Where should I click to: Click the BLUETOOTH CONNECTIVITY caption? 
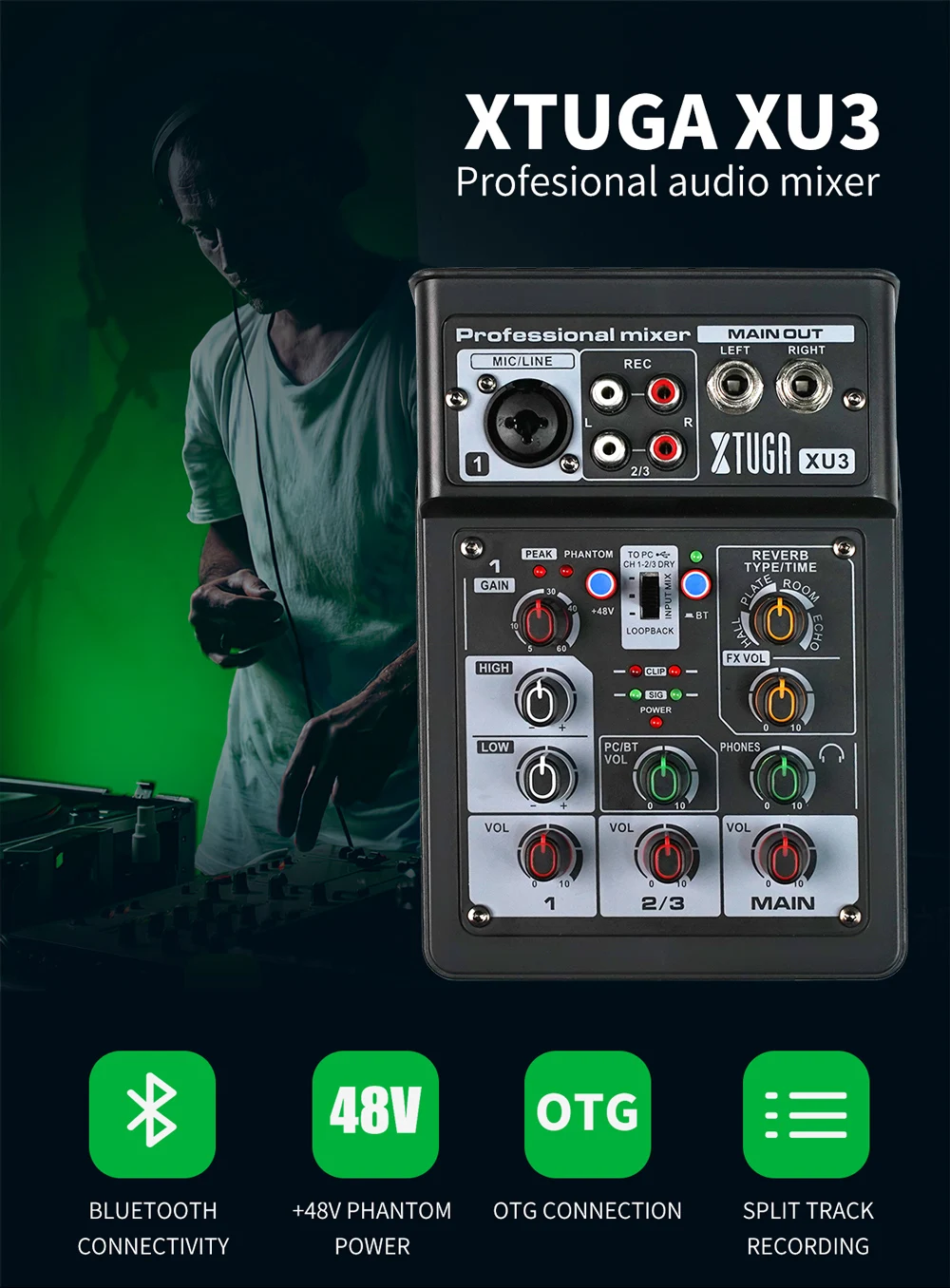tap(153, 1228)
